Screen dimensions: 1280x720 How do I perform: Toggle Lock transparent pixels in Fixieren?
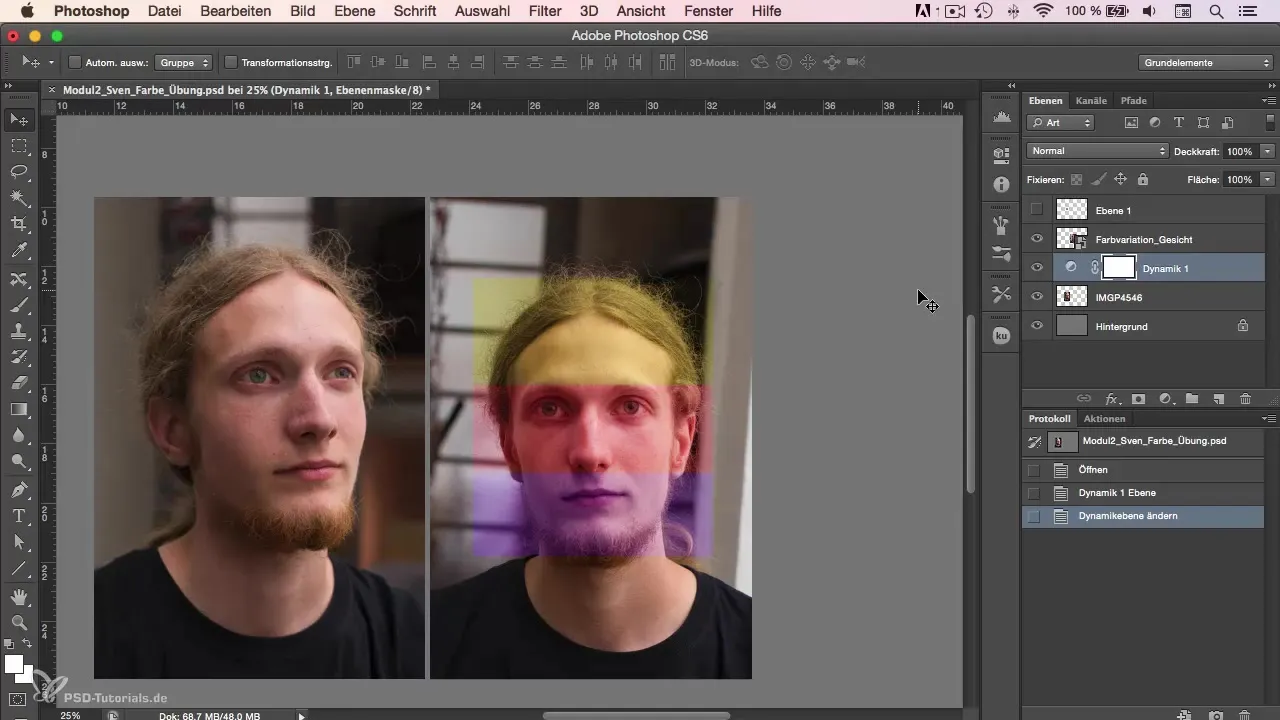tap(1077, 180)
